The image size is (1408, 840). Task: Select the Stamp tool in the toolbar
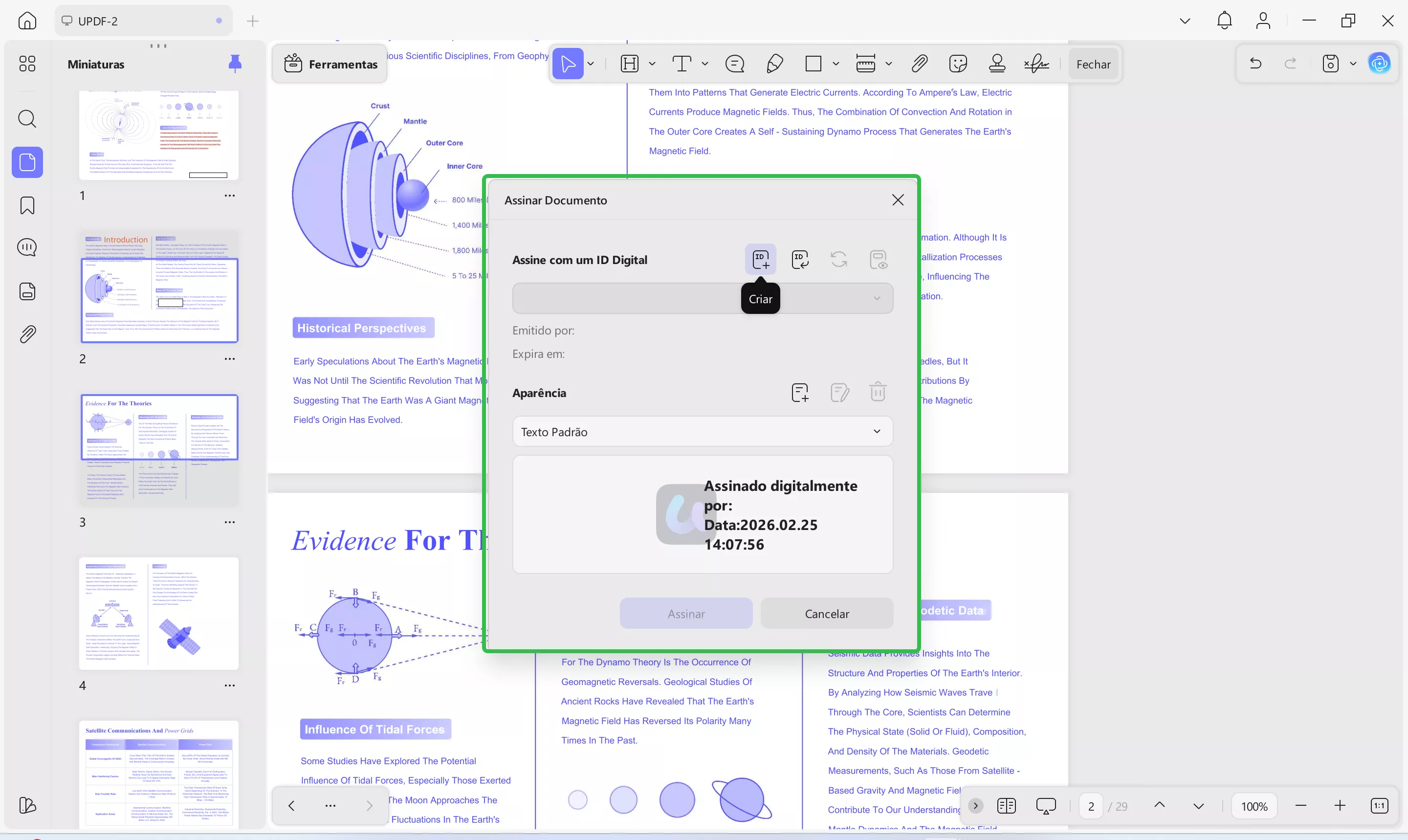coord(997,64)
